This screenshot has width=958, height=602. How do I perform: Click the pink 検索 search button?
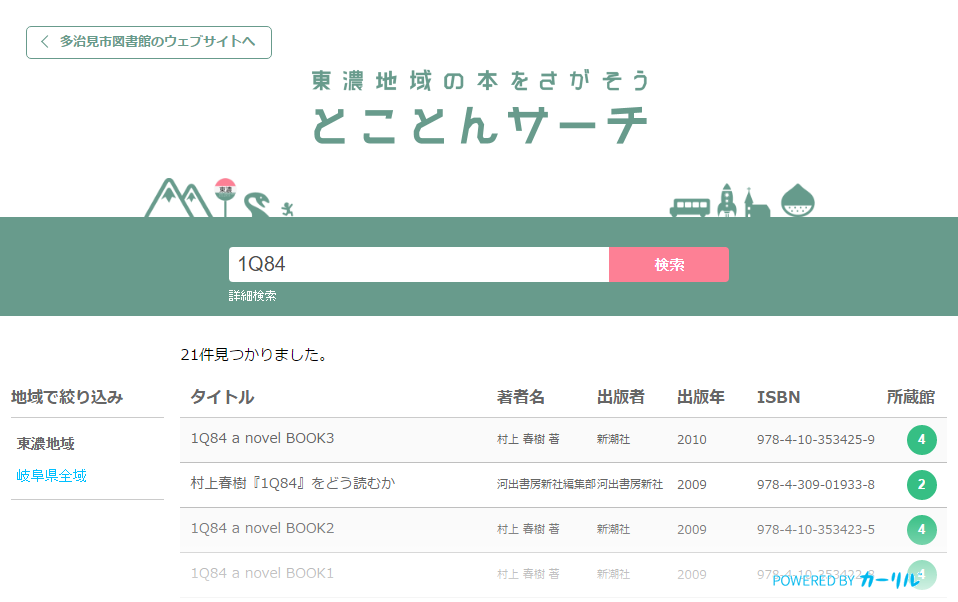click(668, 265)
